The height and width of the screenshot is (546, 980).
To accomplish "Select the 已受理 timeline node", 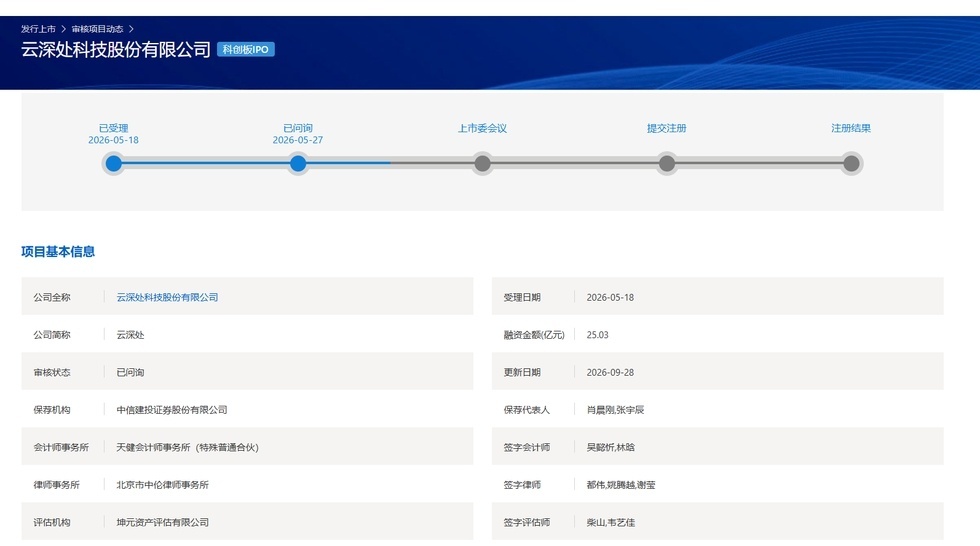I will [113, 164].
